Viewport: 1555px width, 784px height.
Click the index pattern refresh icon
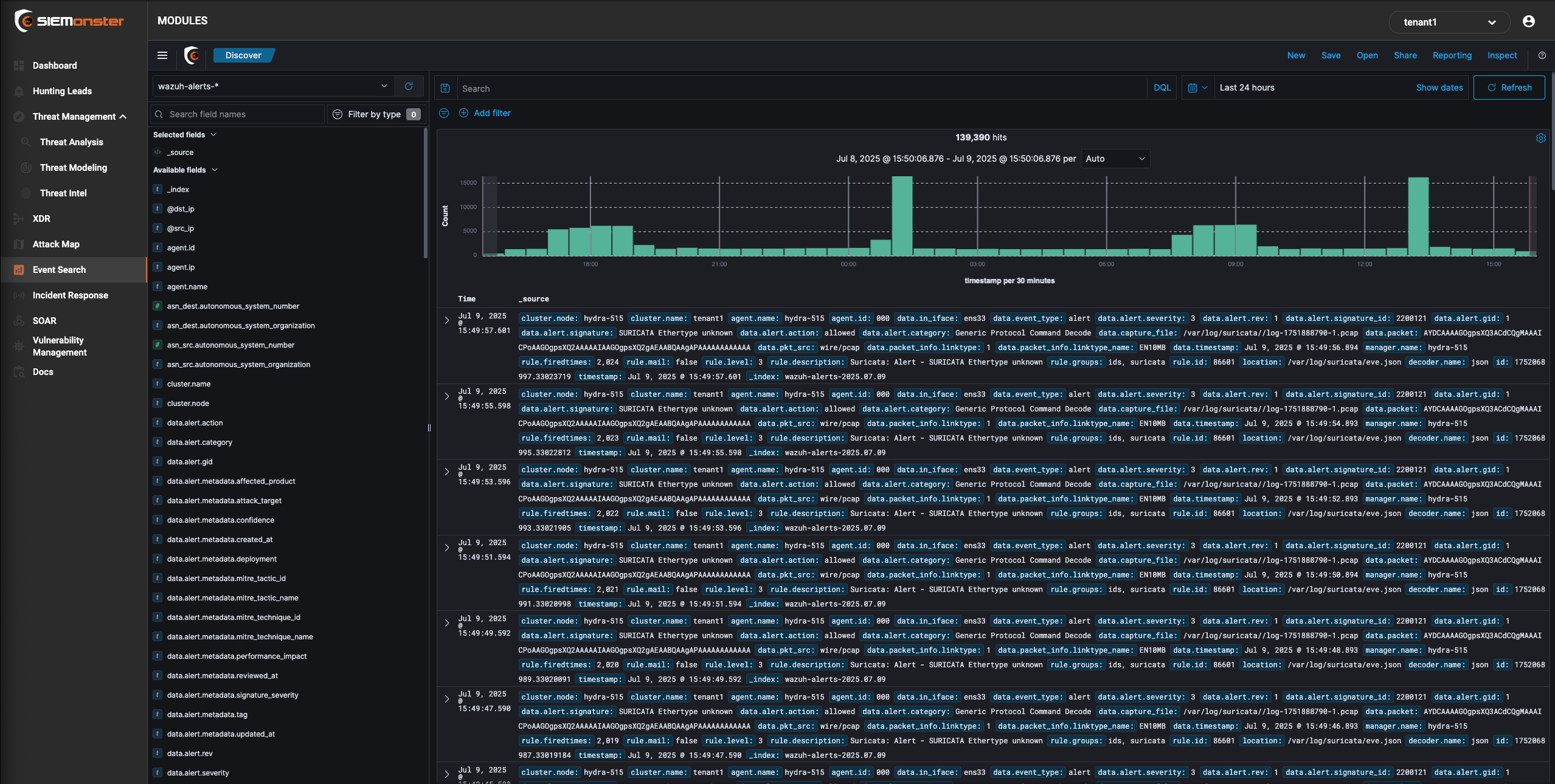click(x=409, y=86)
